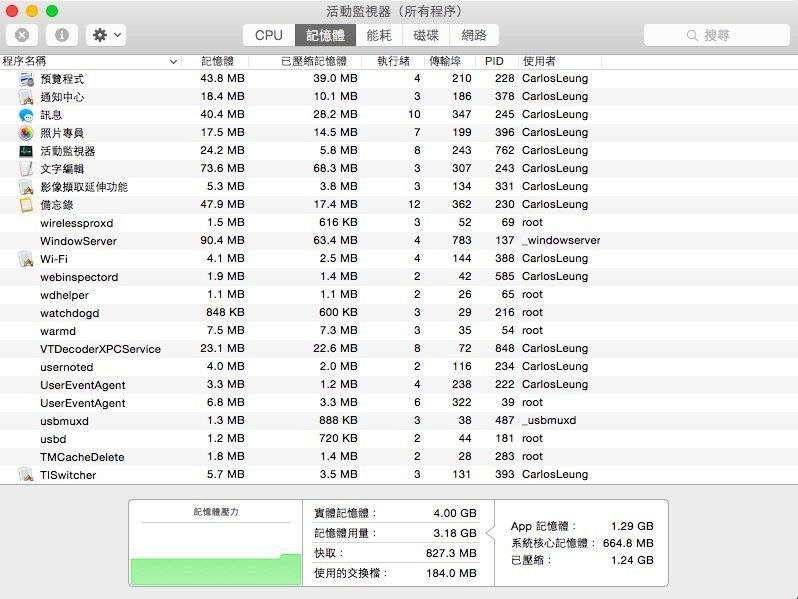Viewport: 798px width, 599px height.
Task: Select the 通知中心 process icon
Action: tap(26, 97)
